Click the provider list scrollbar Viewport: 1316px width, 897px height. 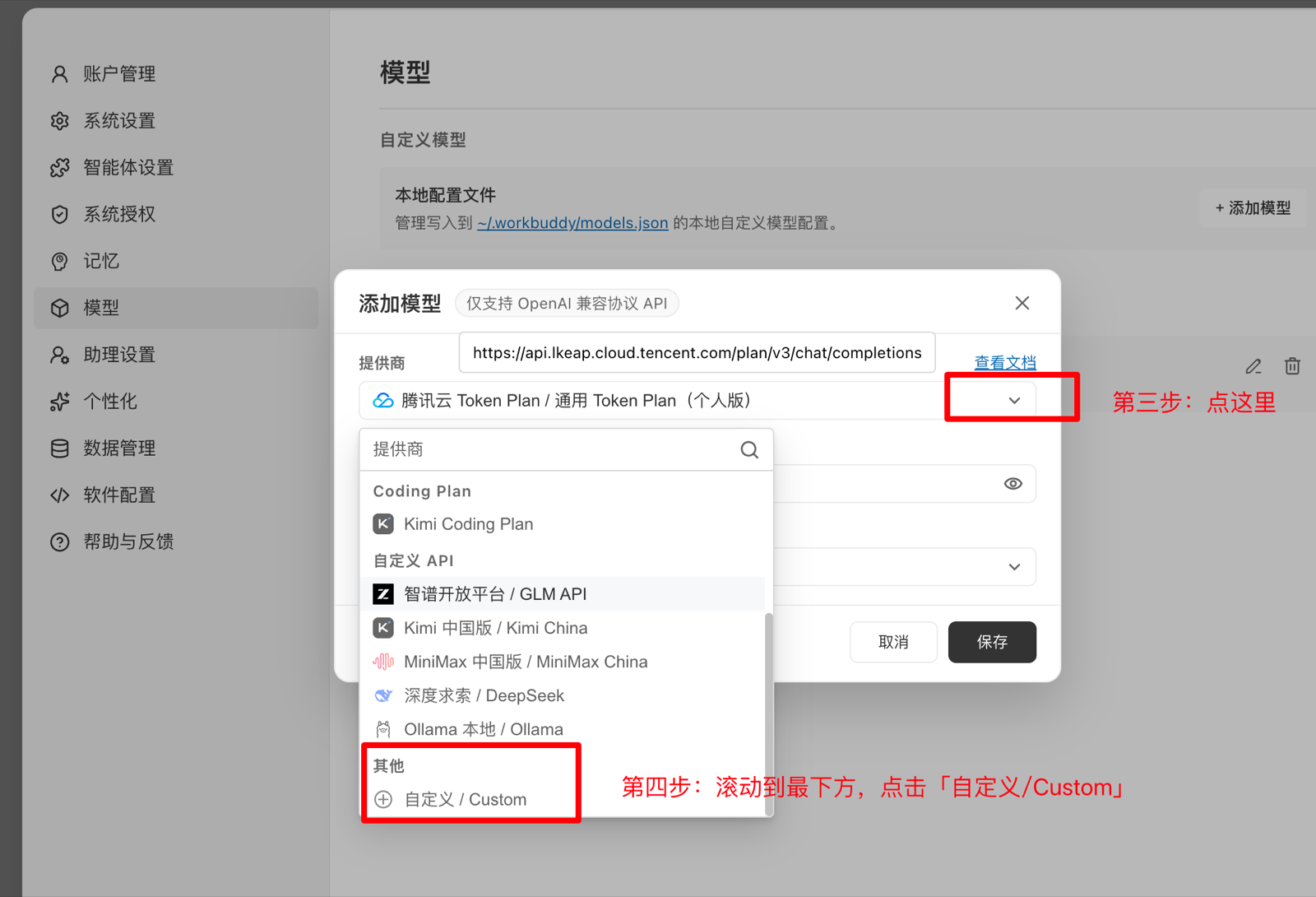(769, 714)
